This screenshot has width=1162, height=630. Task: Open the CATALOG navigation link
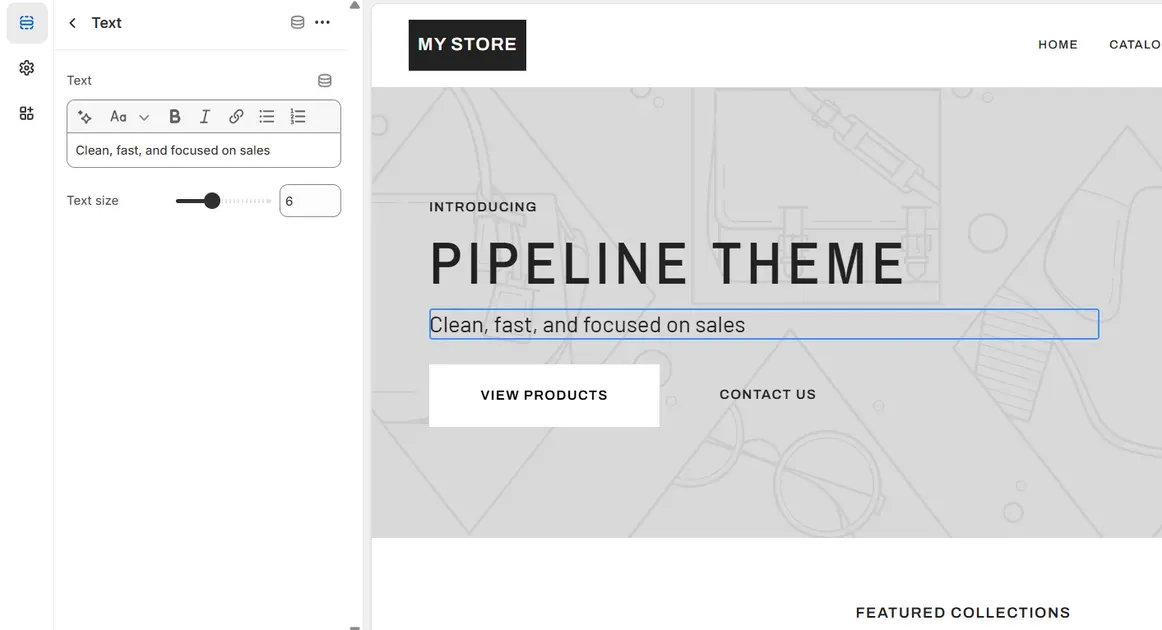pos(1135,44)
